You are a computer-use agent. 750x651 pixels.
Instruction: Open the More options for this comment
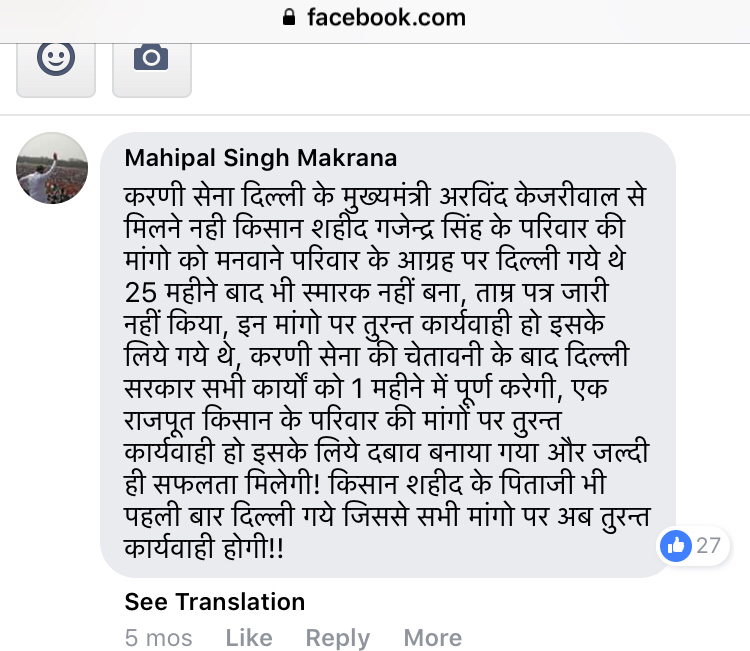(432, 638)
